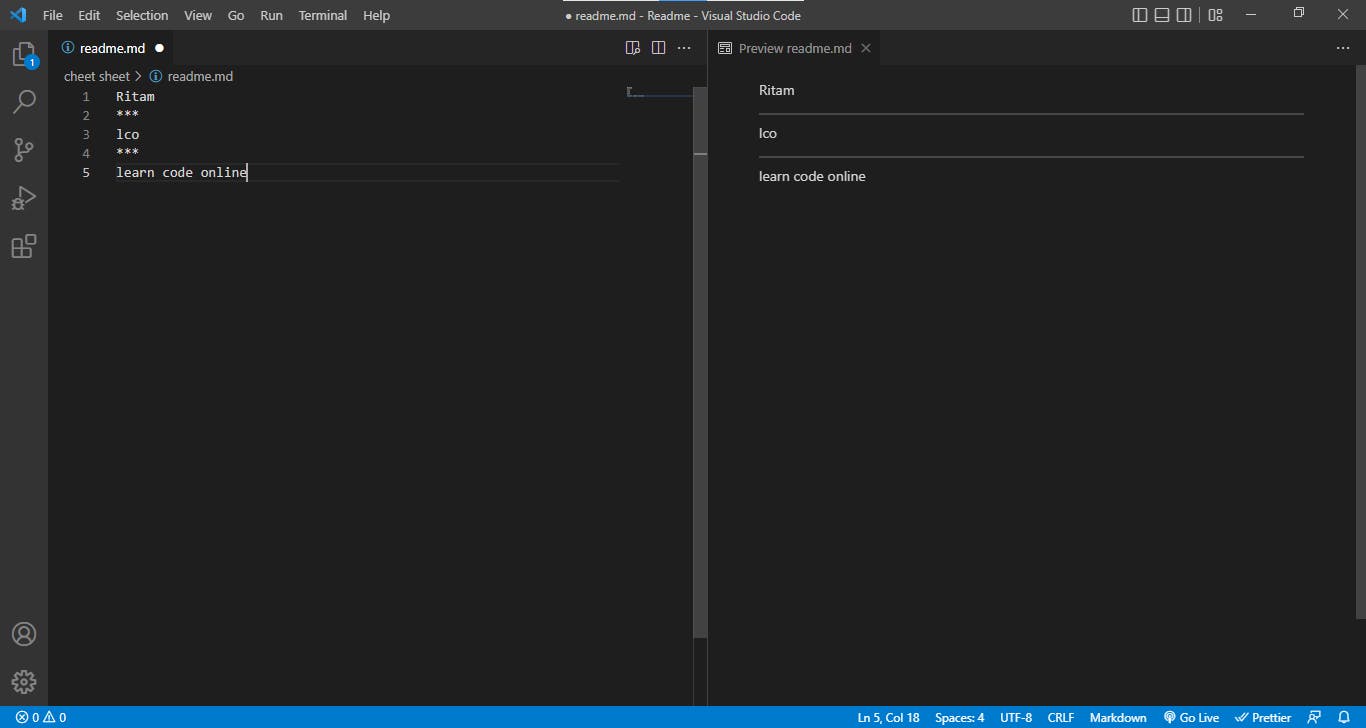
Task: Change file encoding UTF-8
Action: click(1016, 717)
